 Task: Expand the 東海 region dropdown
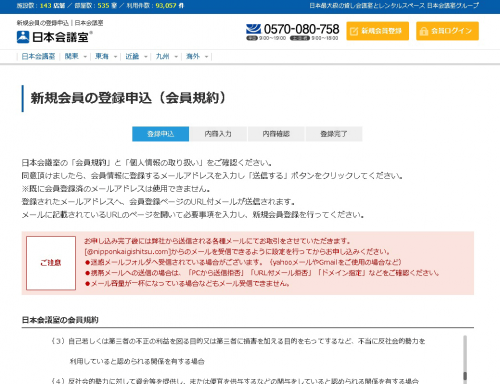pyautogui.click(x=106, y=56)
